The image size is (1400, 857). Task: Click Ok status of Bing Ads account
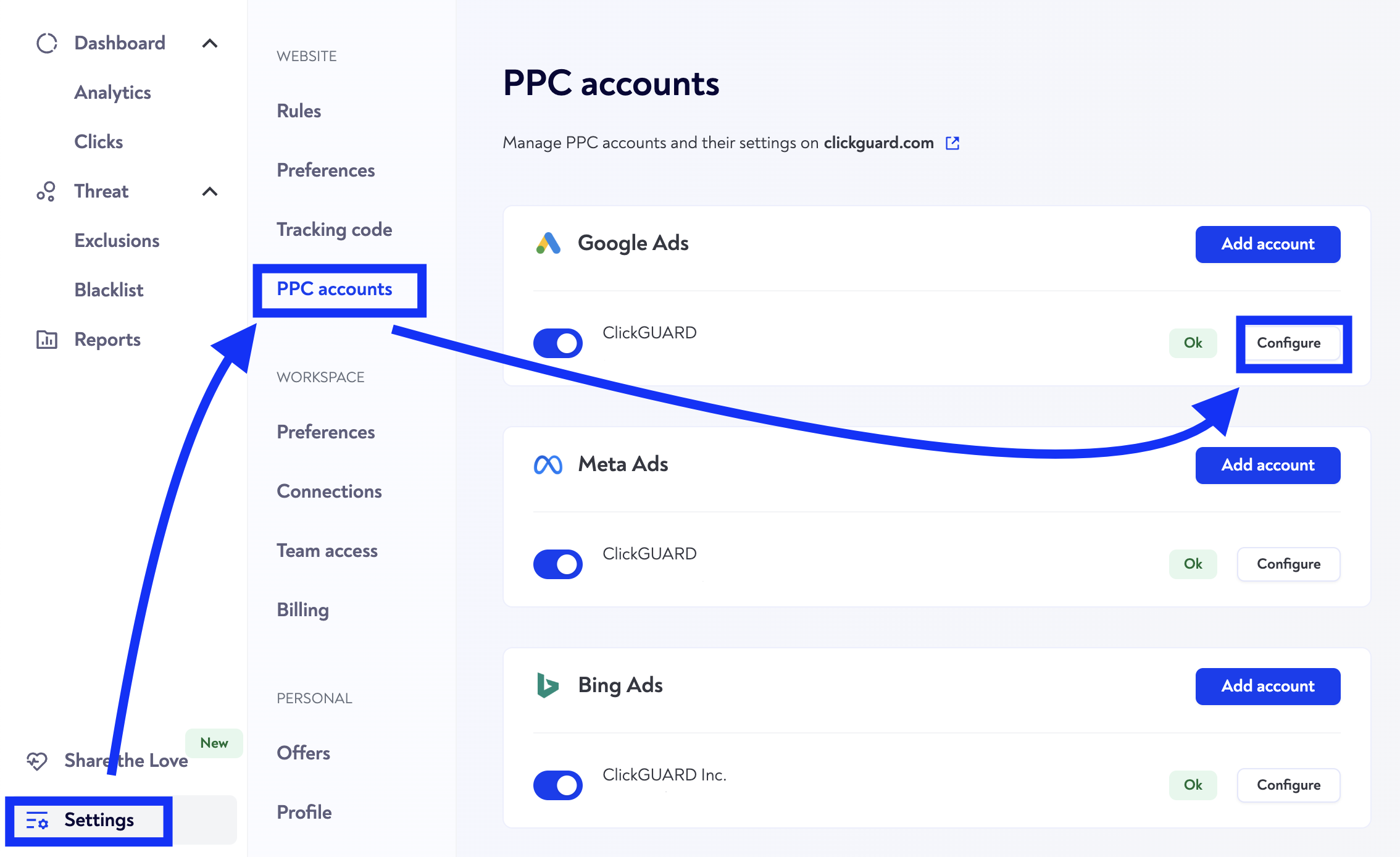pos(1193,785)
